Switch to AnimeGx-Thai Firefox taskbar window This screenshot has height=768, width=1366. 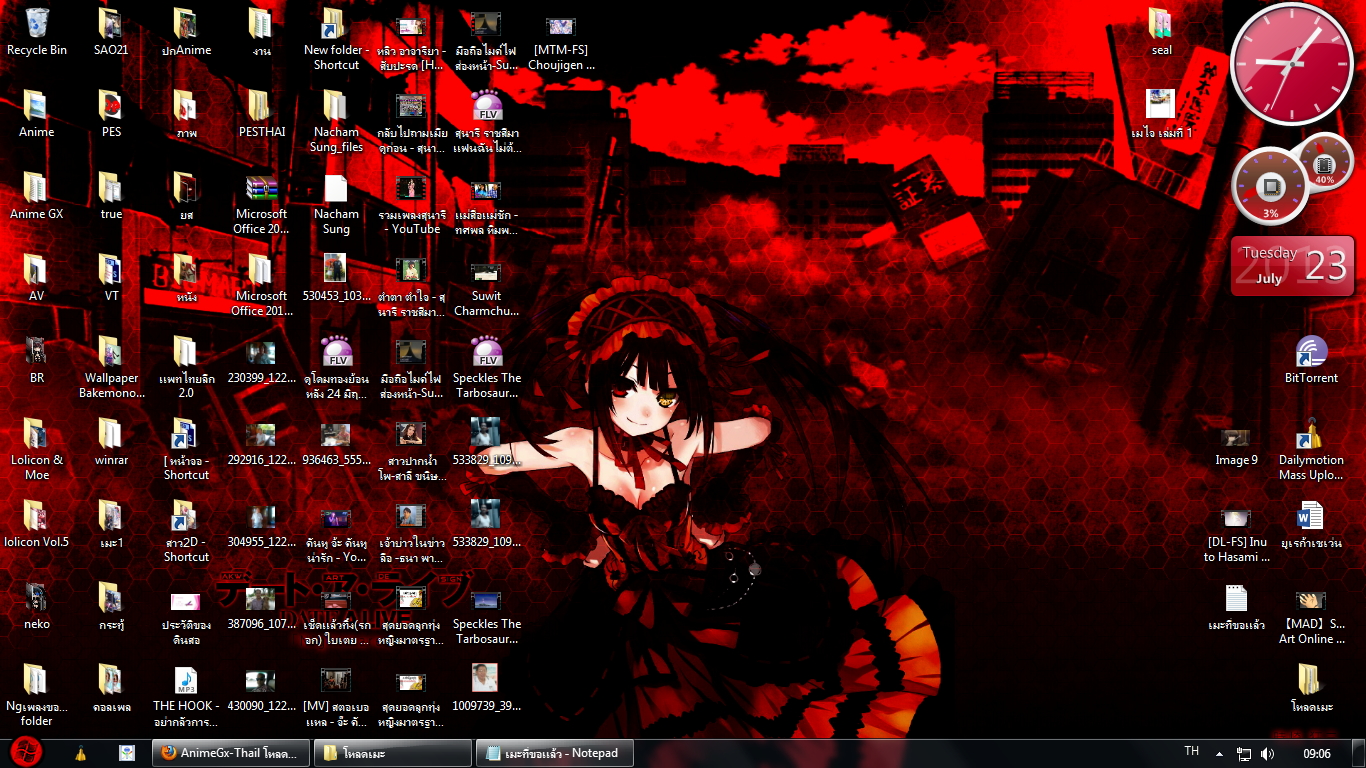tap(230, 753)
